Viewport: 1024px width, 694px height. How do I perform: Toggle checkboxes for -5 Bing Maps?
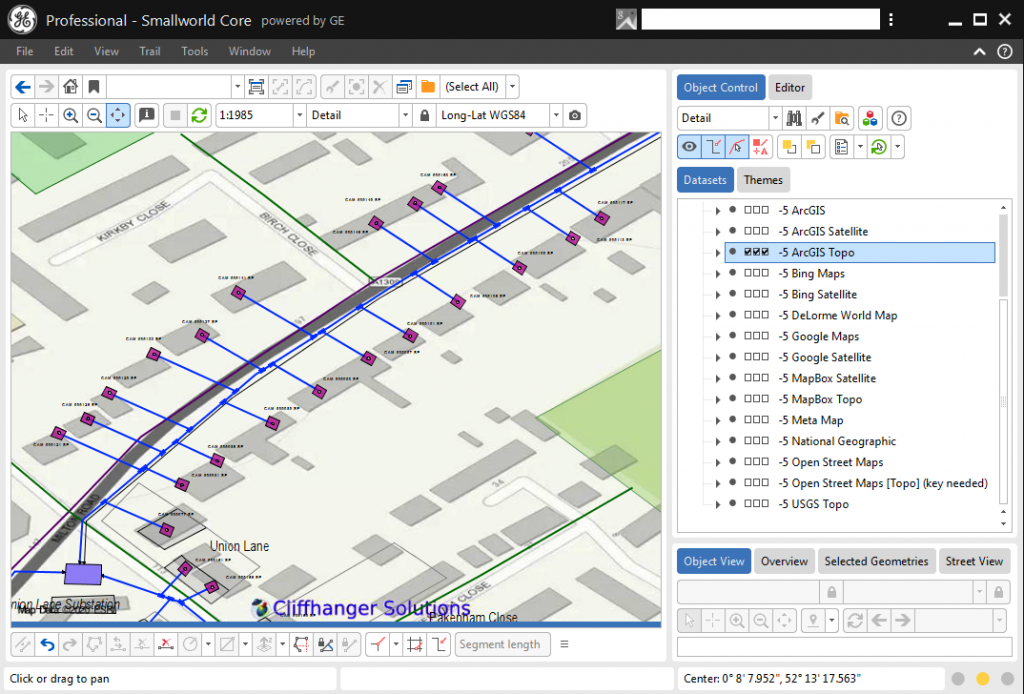(756, 273)
